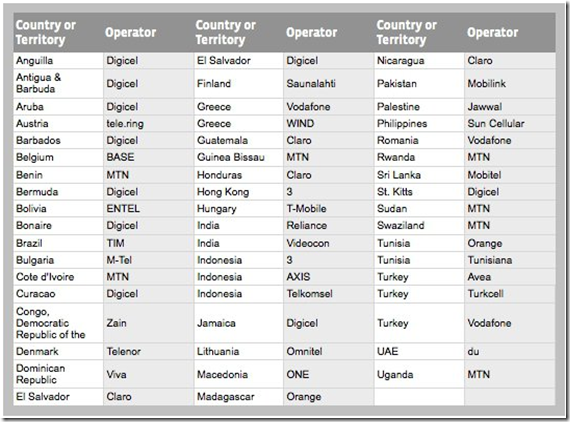Select the Cote d'Ivoire country cell
Screen dimensions: 570x422
[x=58, y=277]
